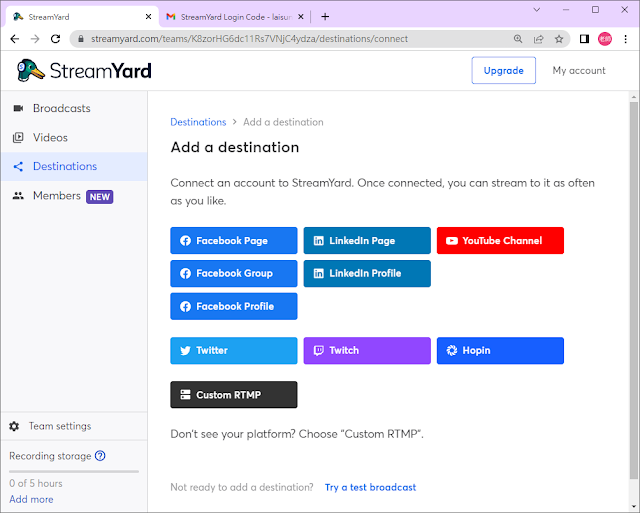Close the StreamYard browser tab

[x=148, y=17]
